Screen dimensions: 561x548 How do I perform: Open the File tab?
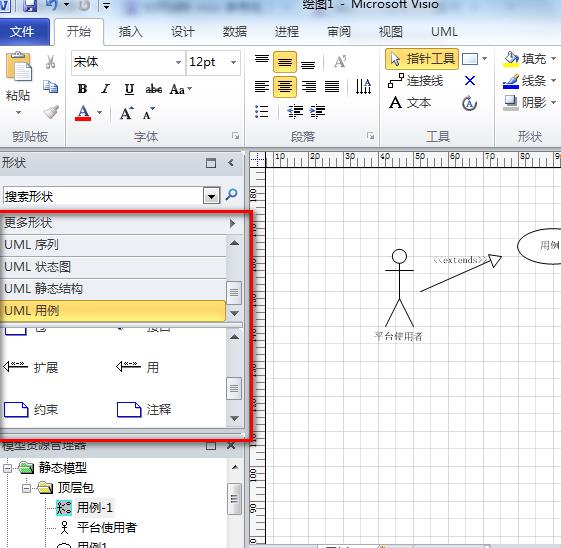pos(24,32)
